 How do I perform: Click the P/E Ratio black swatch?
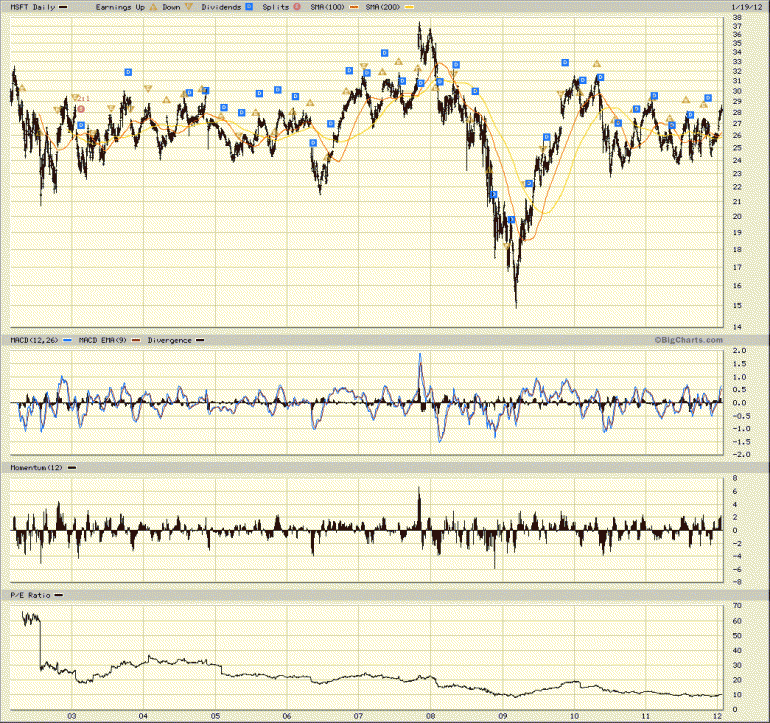point(58,595)
